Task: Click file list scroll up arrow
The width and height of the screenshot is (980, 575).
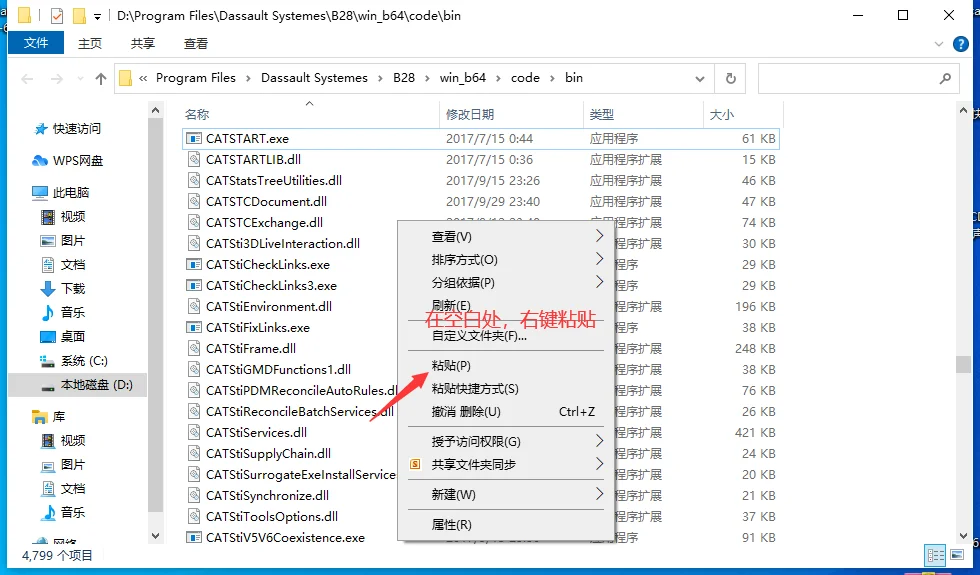Action: pyautogui.click(x=963, y=111)
